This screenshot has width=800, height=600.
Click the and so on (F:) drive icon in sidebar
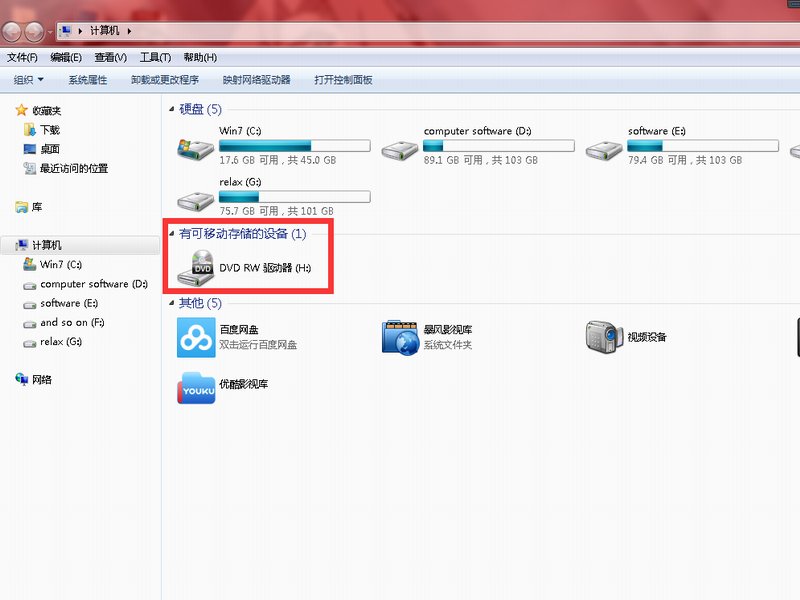point(30,324)
